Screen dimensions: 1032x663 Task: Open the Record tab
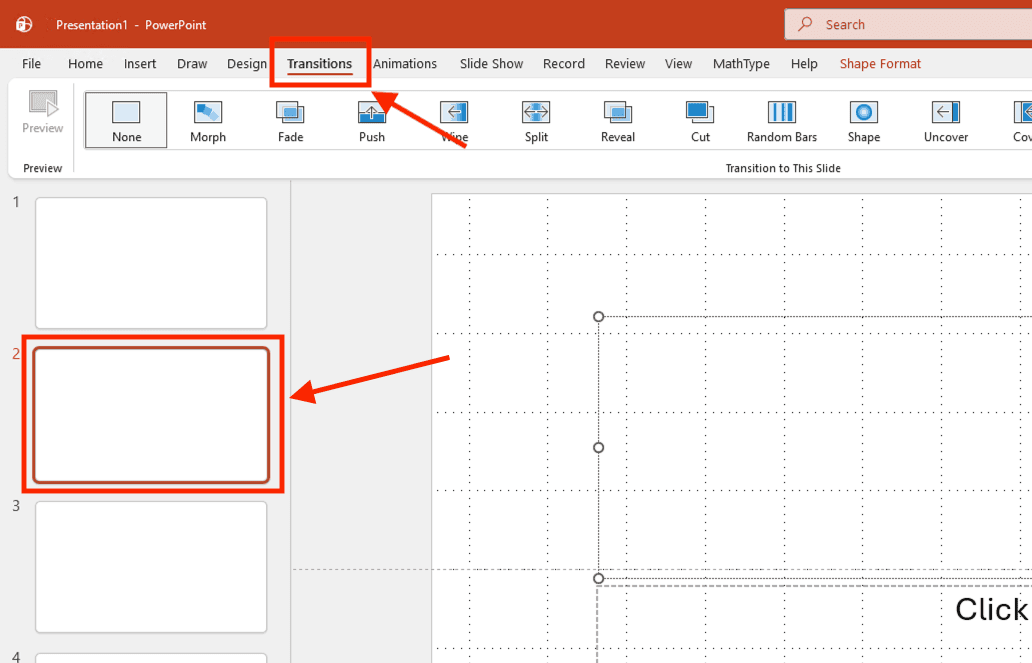[563, 64]
